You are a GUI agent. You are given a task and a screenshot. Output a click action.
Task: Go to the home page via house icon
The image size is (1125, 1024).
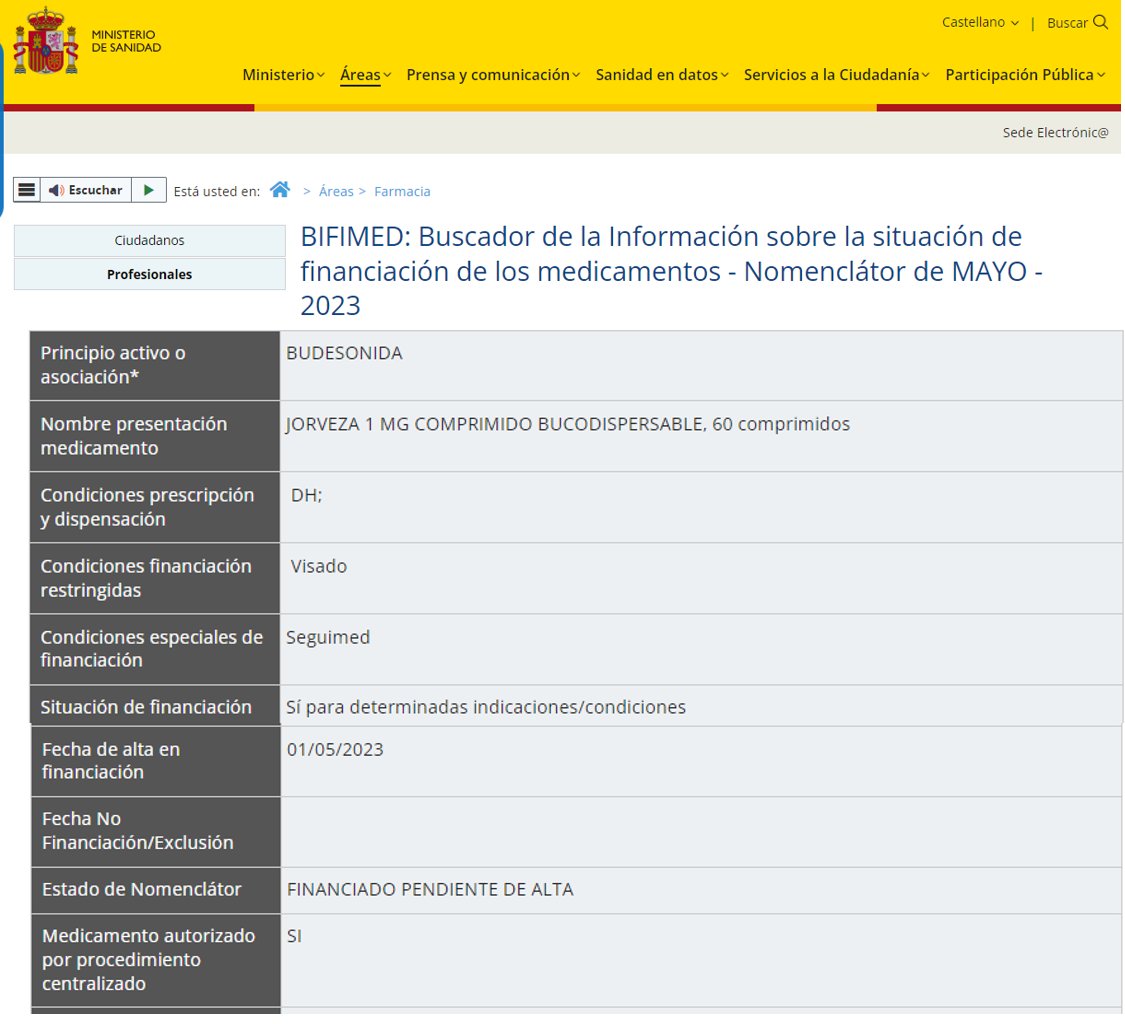click(x=280, y=189)
